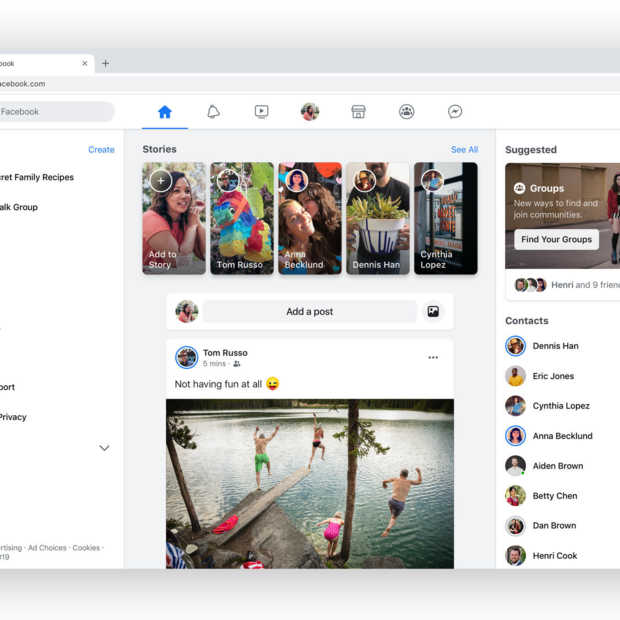
Task: Open the Watch video icon
Action: coord(261,112)
